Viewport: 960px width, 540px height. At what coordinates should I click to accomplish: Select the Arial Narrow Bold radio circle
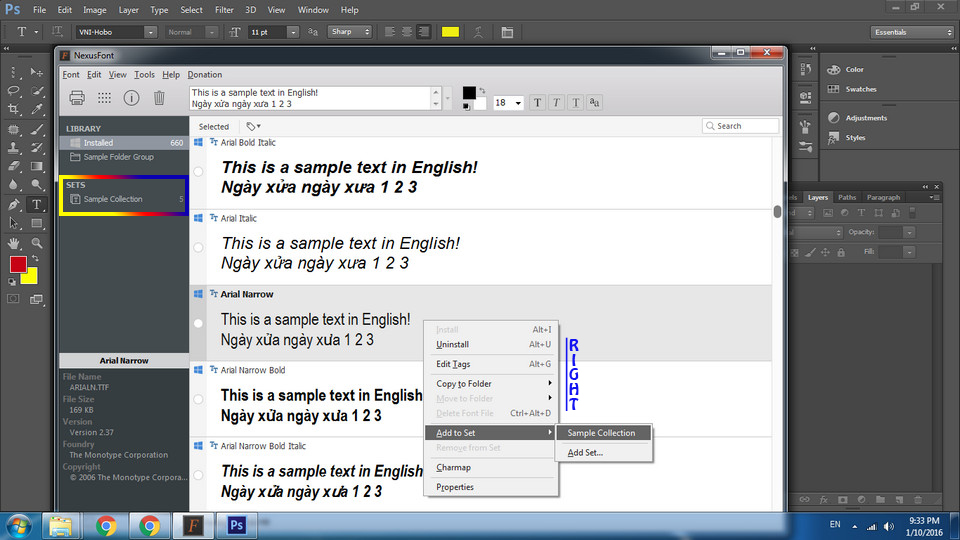coord(198,399)
